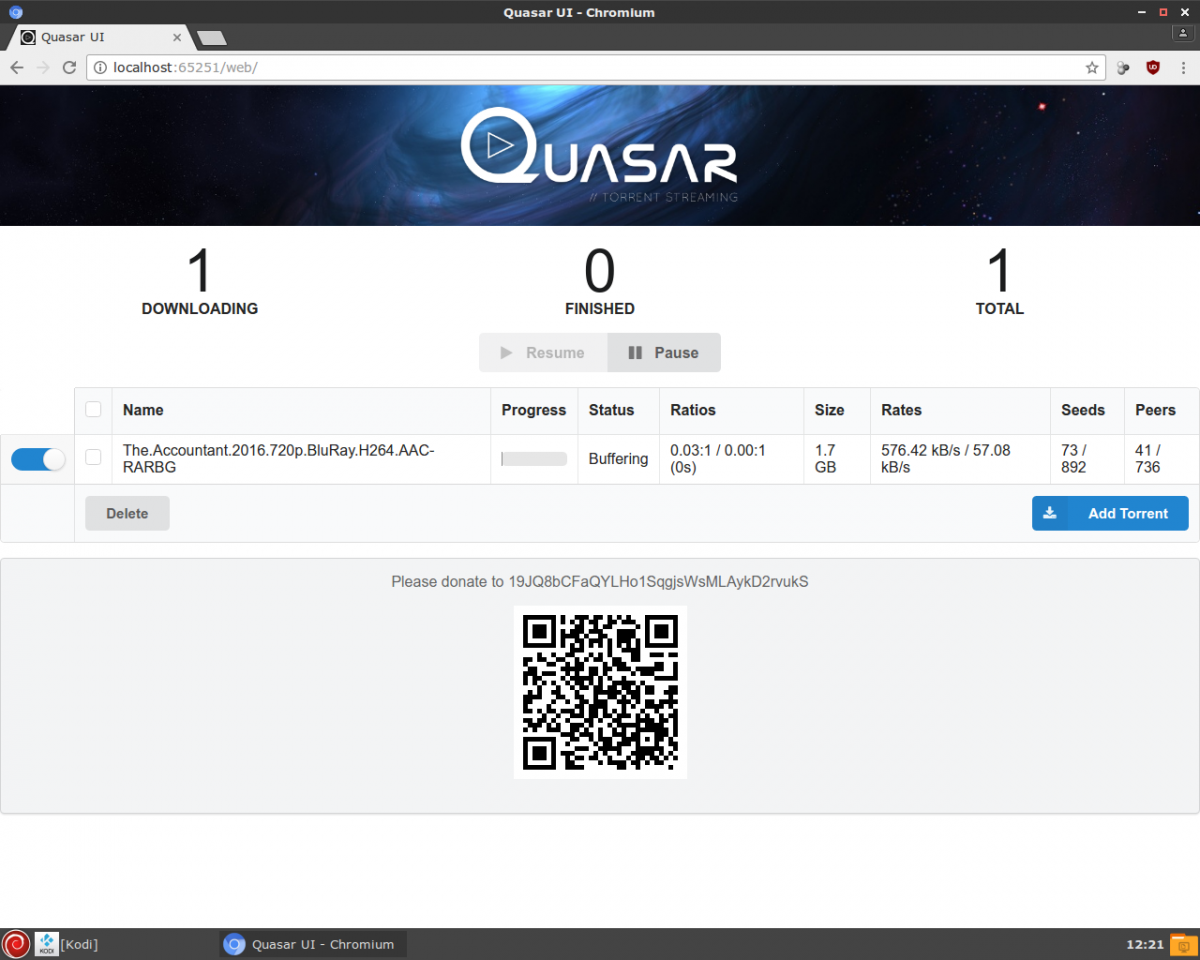This screenshot has height=960, width=1200.
Task: Click the TOTAL counter label
Action: coord(1000,309)
